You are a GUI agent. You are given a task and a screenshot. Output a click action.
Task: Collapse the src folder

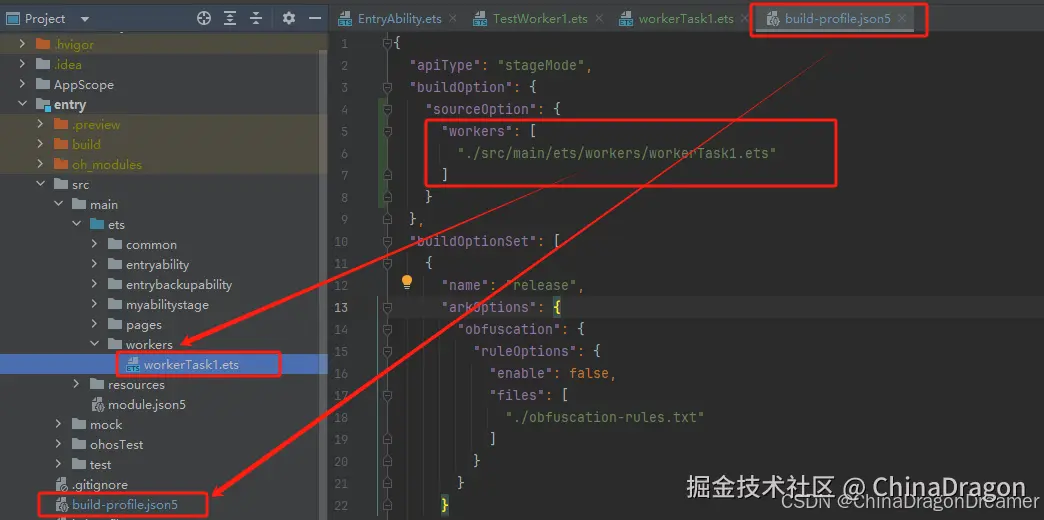pos(41,184)
